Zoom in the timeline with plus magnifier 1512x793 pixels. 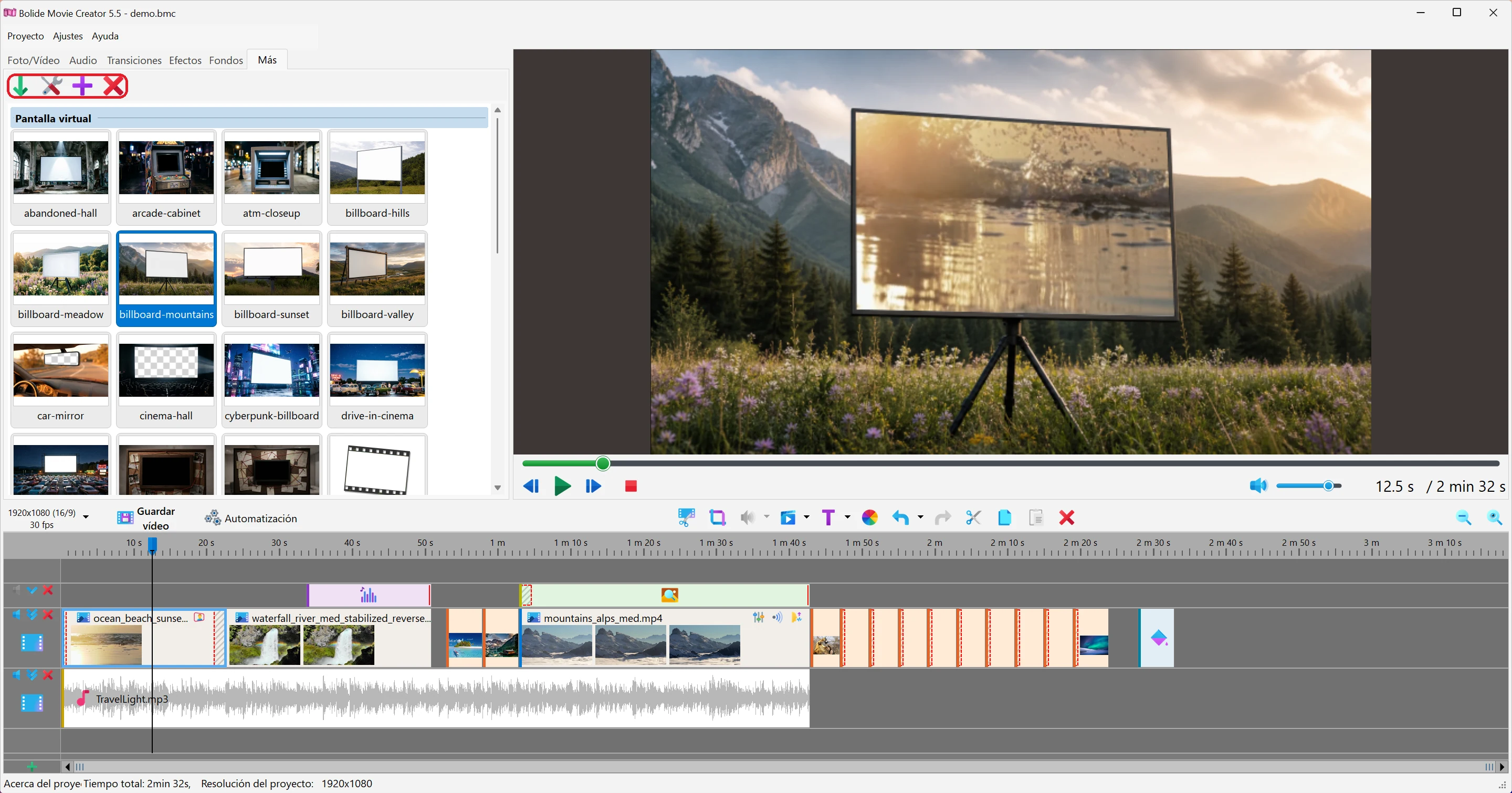[x=1494, y=517]
